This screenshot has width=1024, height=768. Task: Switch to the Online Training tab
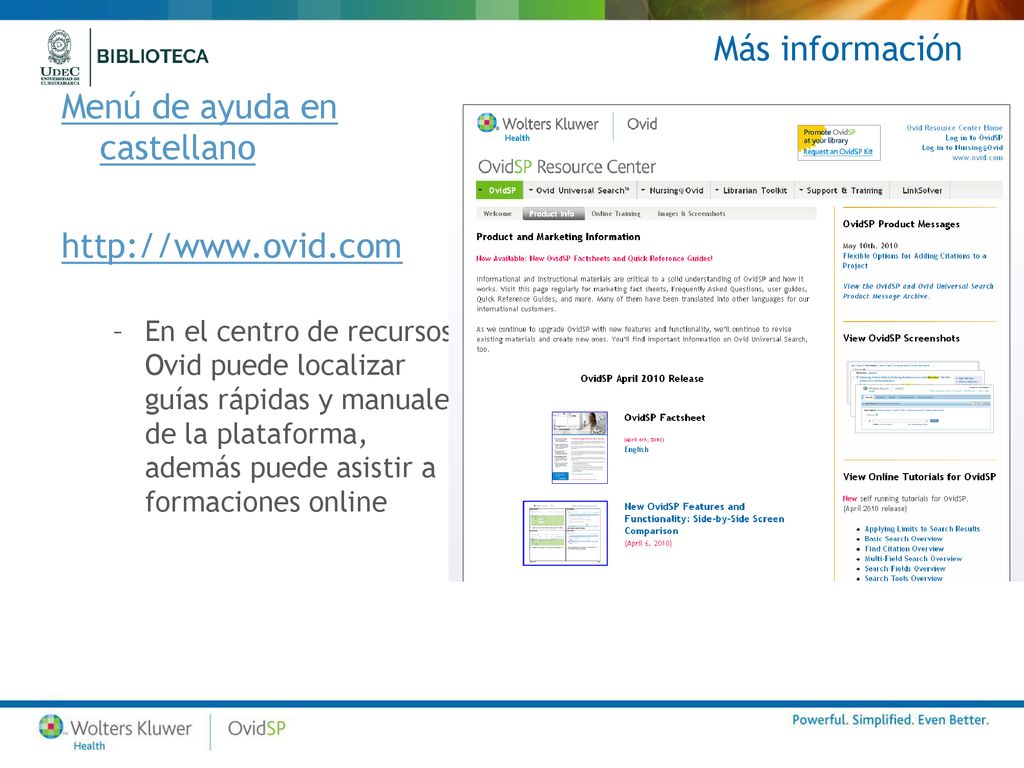point(616,214)
